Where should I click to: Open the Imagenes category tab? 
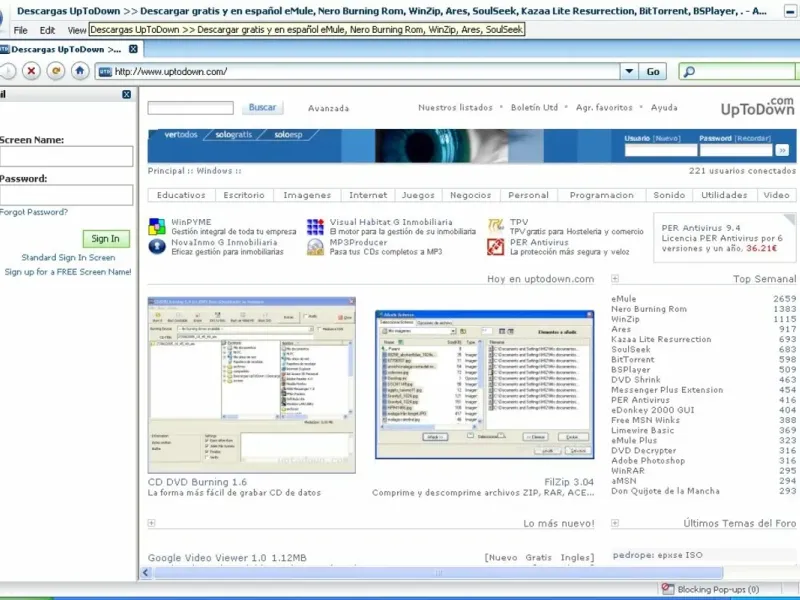tap(307, 195)
